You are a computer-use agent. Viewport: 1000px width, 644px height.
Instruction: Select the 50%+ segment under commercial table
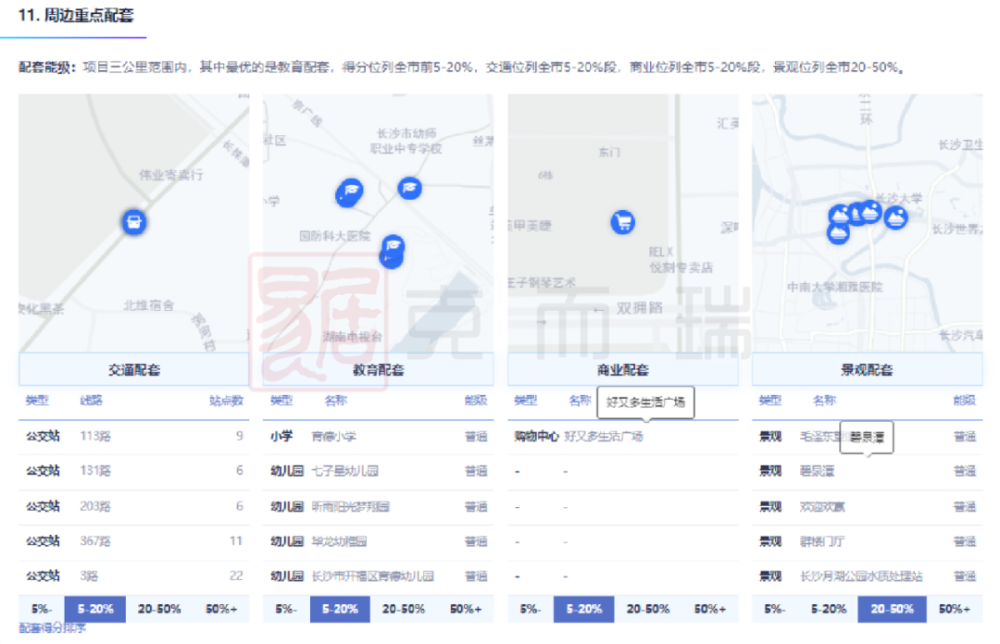[710, 609]
